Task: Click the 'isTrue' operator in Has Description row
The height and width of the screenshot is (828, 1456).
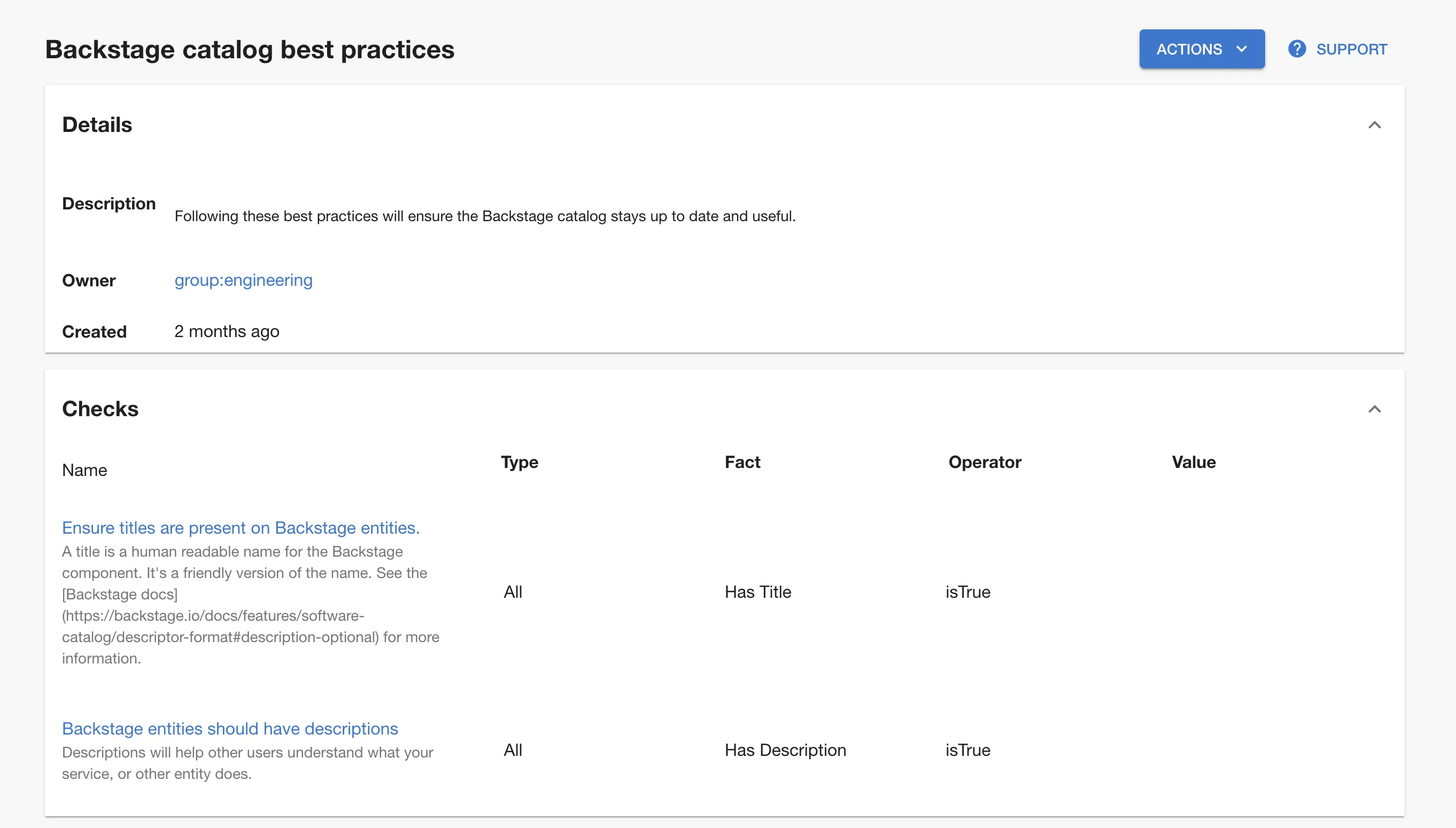Action: coord(968,750)
